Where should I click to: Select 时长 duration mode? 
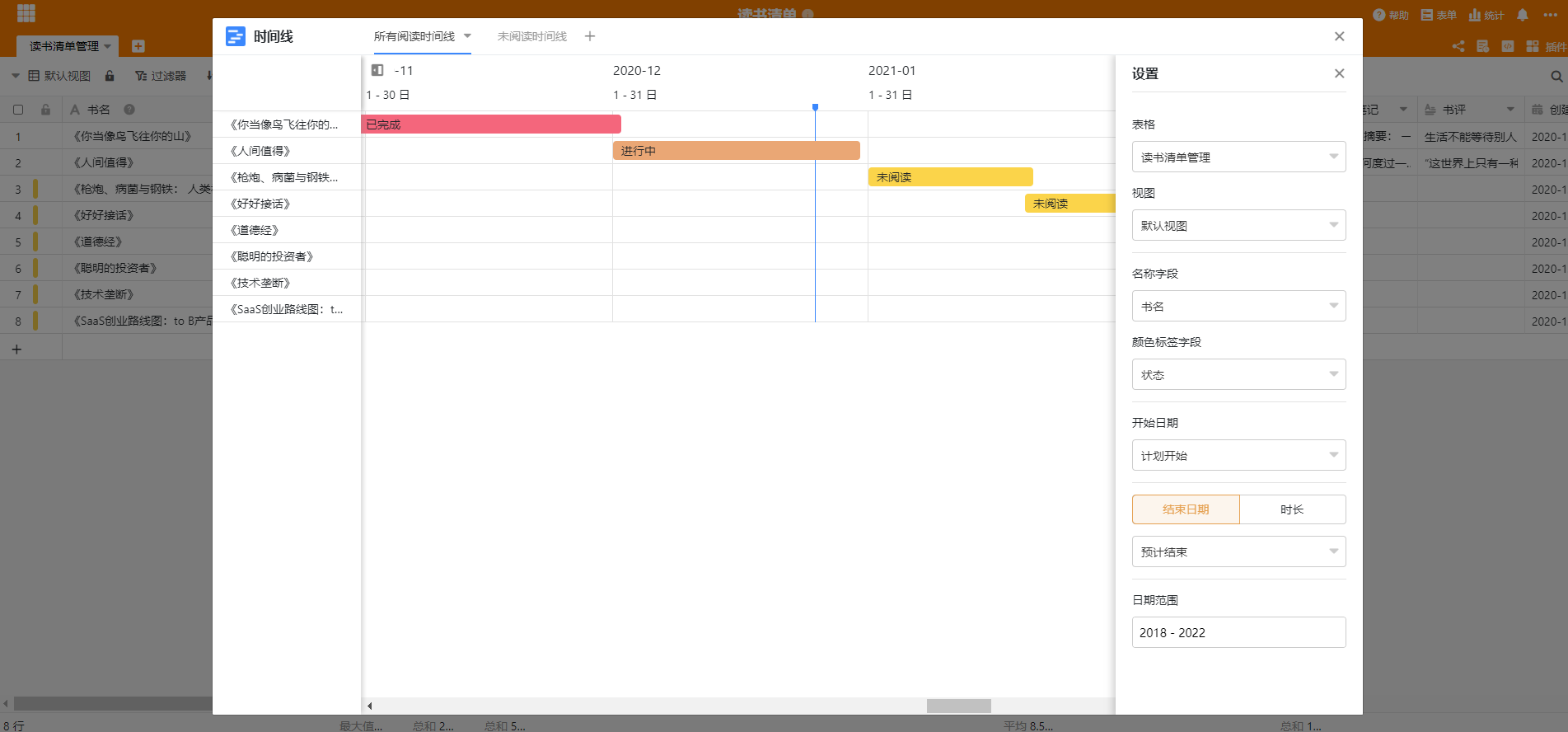[x=1292, y=509]
